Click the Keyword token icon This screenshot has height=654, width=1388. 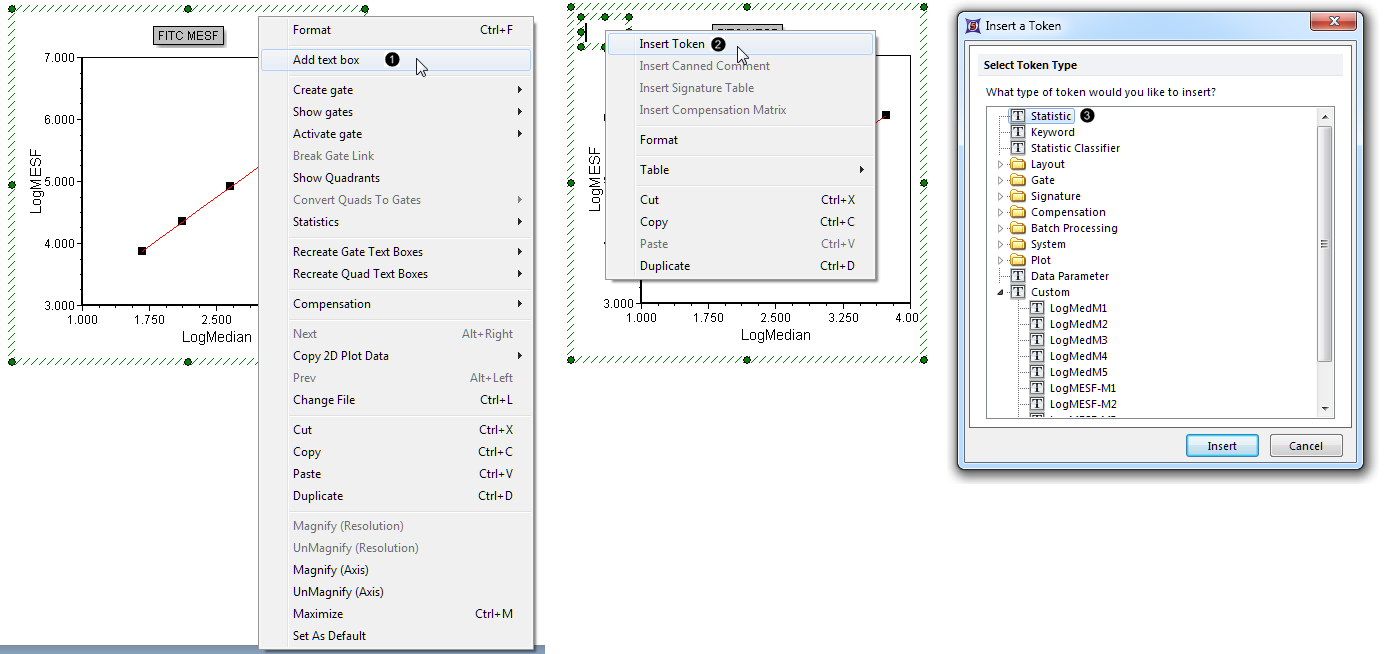1018,132
